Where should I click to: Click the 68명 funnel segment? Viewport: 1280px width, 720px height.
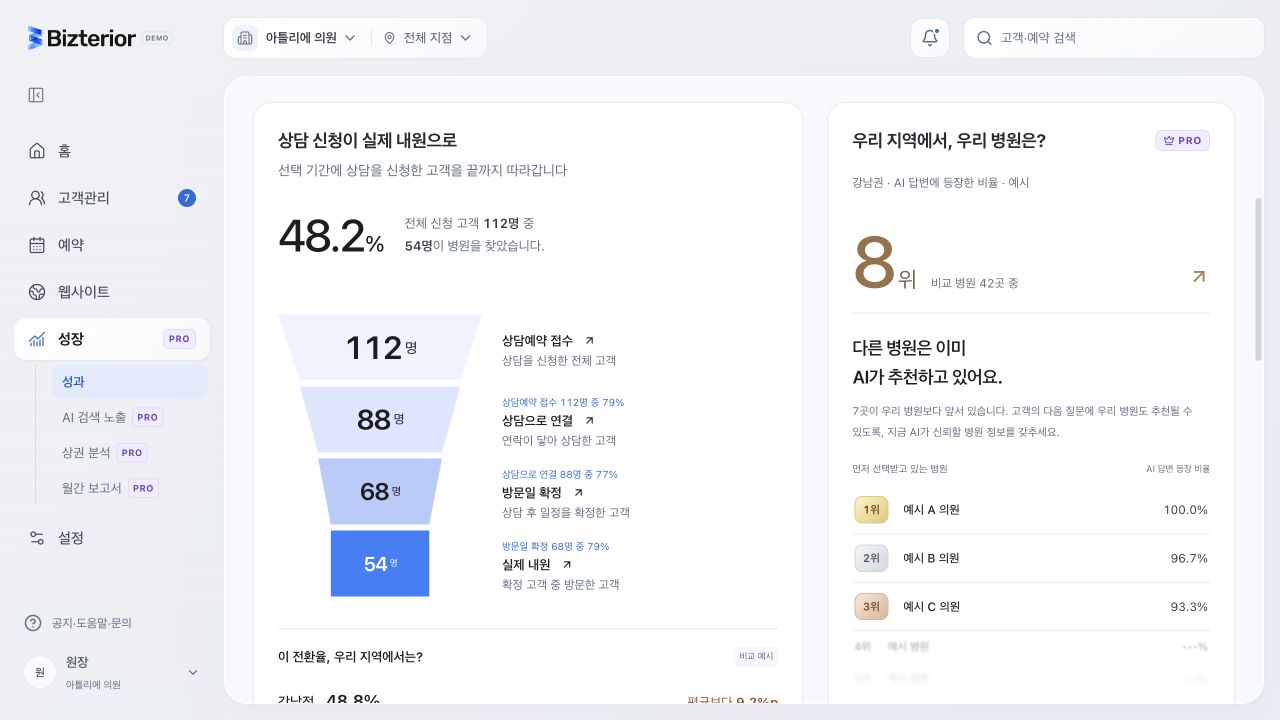(x=380, y=492)
